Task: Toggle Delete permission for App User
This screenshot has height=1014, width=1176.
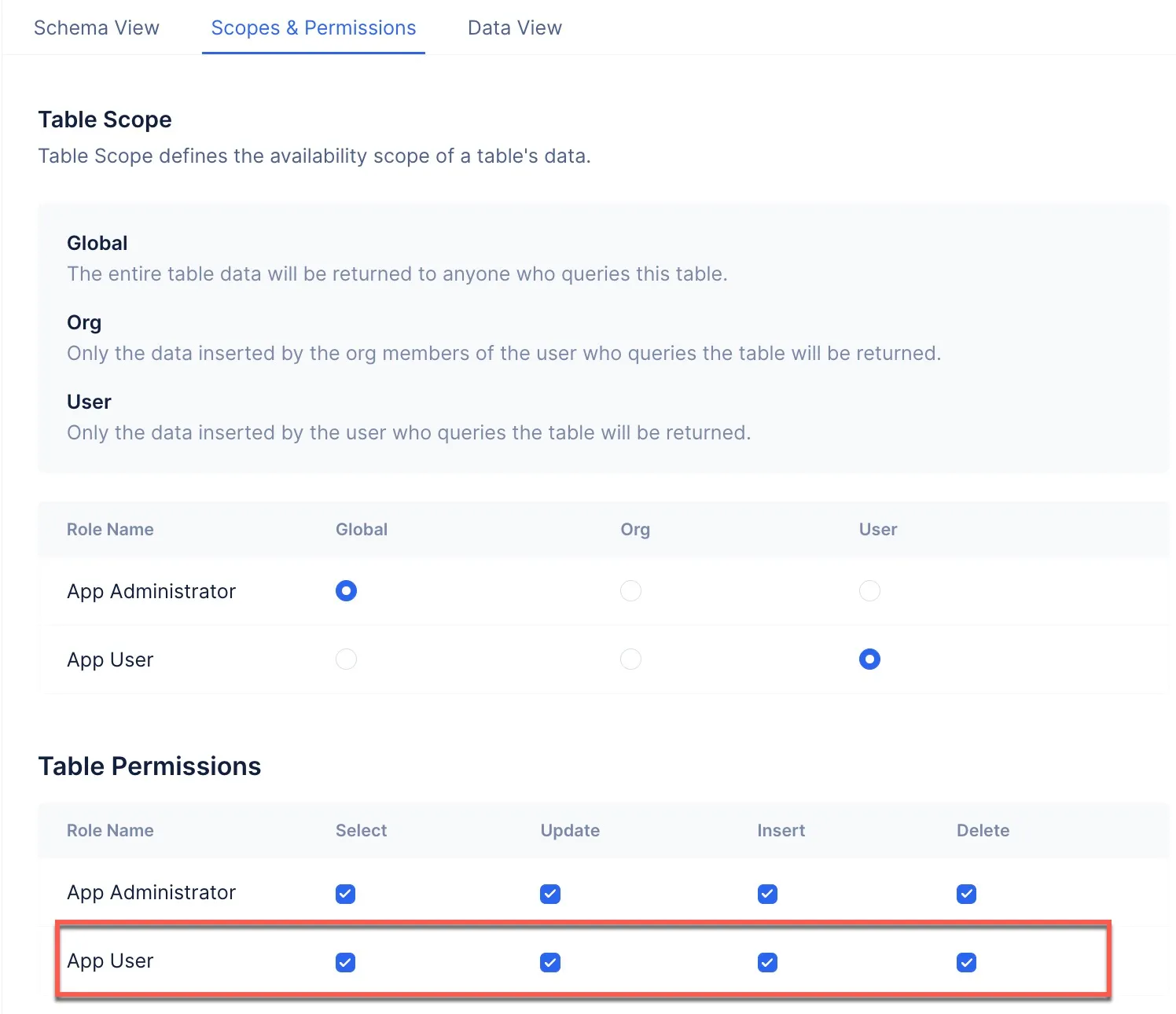Action: point(966,962)
